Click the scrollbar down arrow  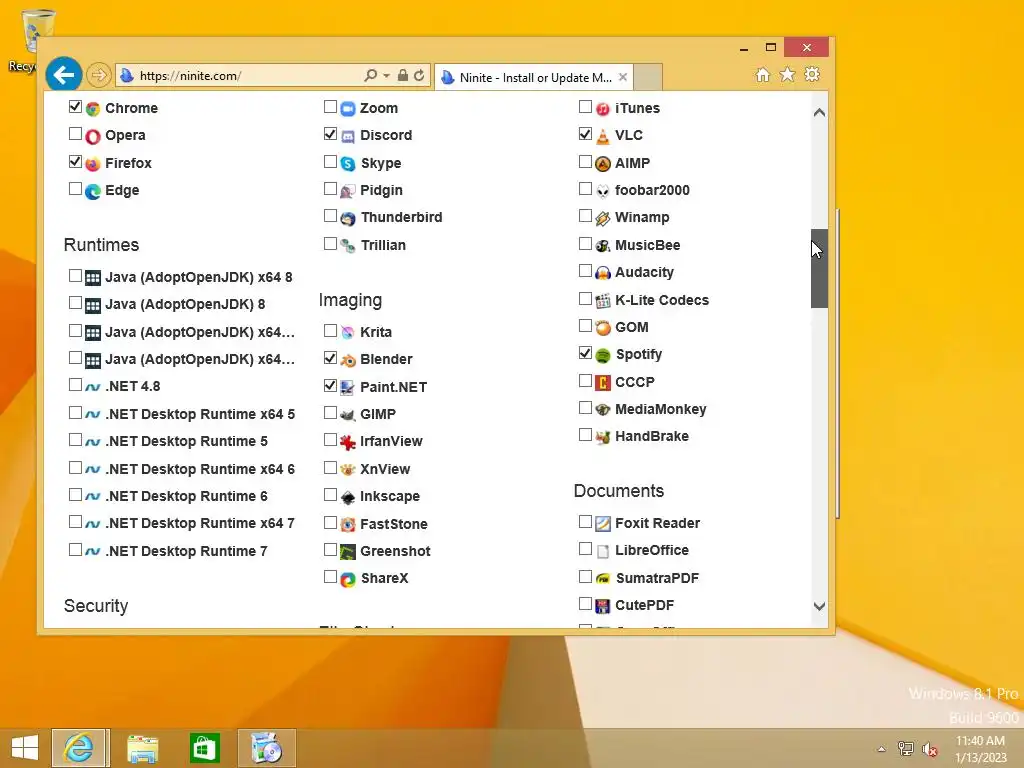(820, 607)
